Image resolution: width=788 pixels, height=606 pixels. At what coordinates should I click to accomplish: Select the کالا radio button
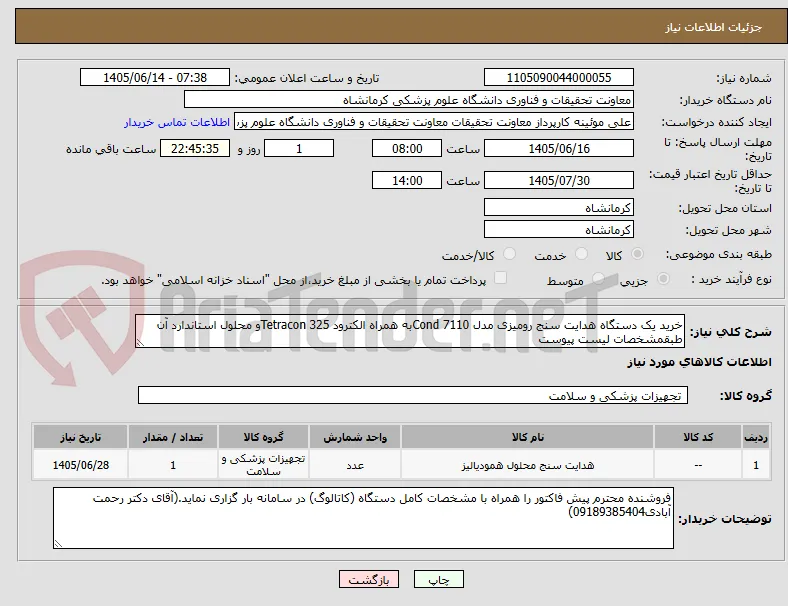[x=637, y=254]
